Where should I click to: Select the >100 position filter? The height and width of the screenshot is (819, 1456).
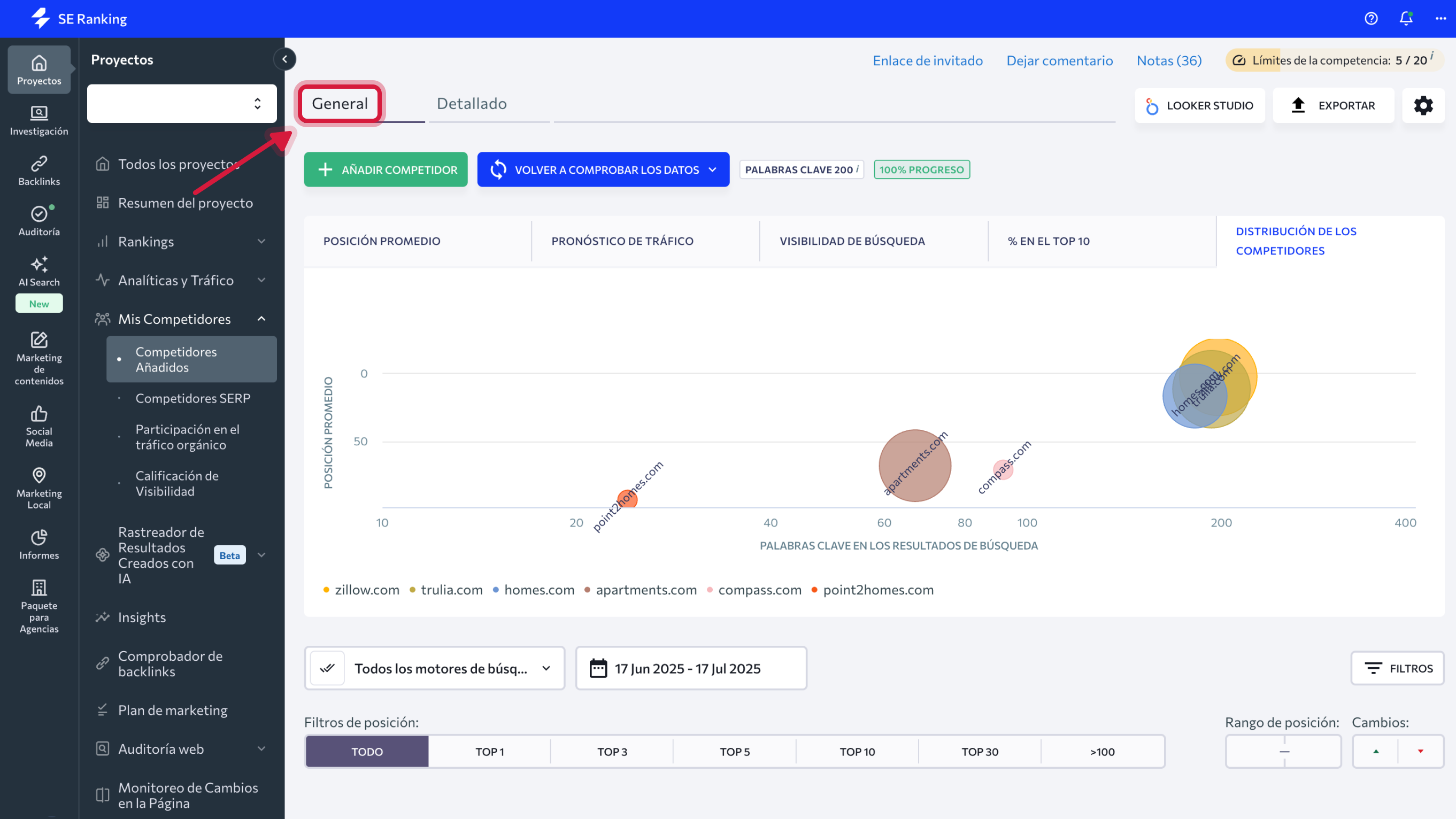click(1102, 751)
